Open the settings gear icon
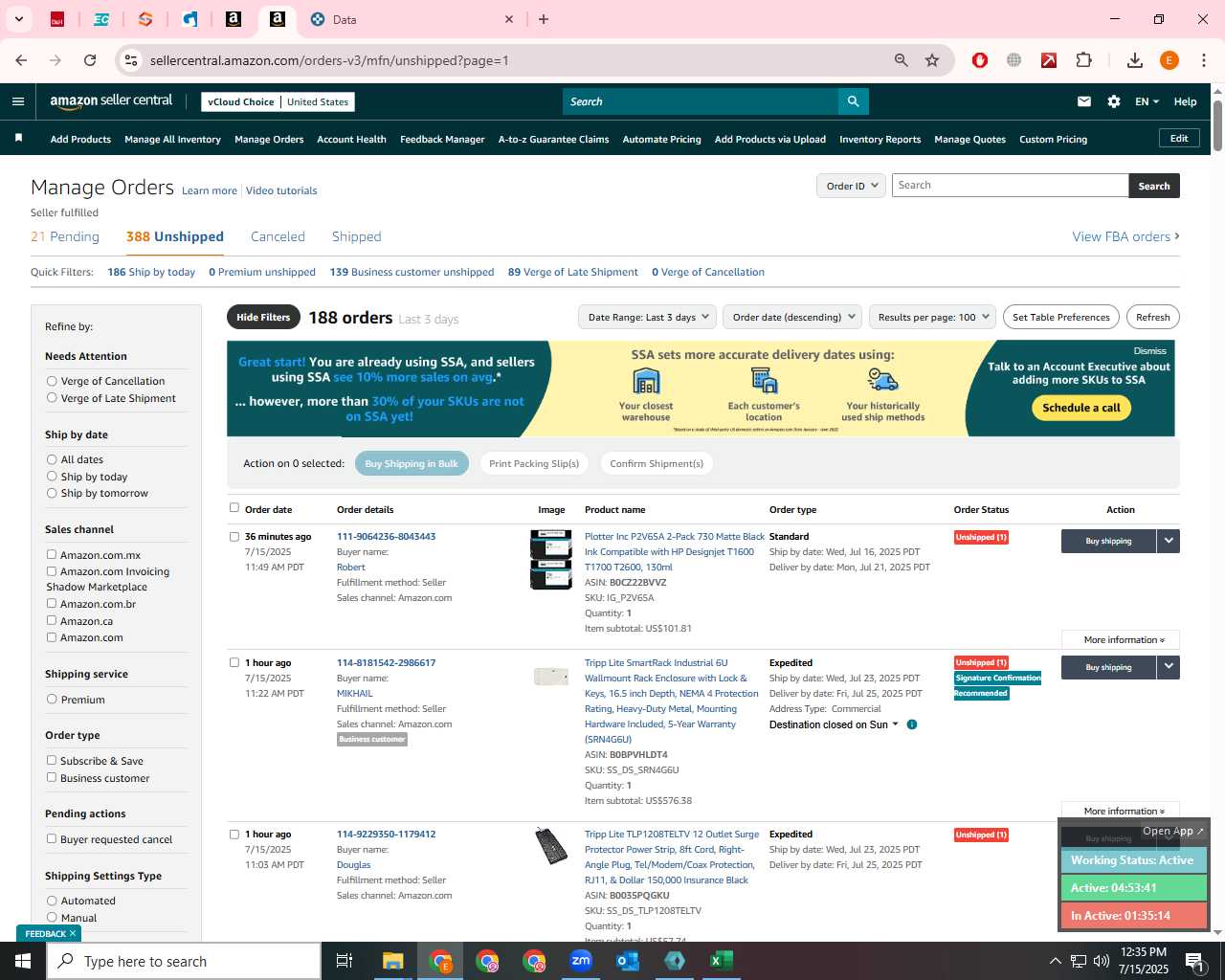The image size is (1225, 980). [x=1114, y=101]
